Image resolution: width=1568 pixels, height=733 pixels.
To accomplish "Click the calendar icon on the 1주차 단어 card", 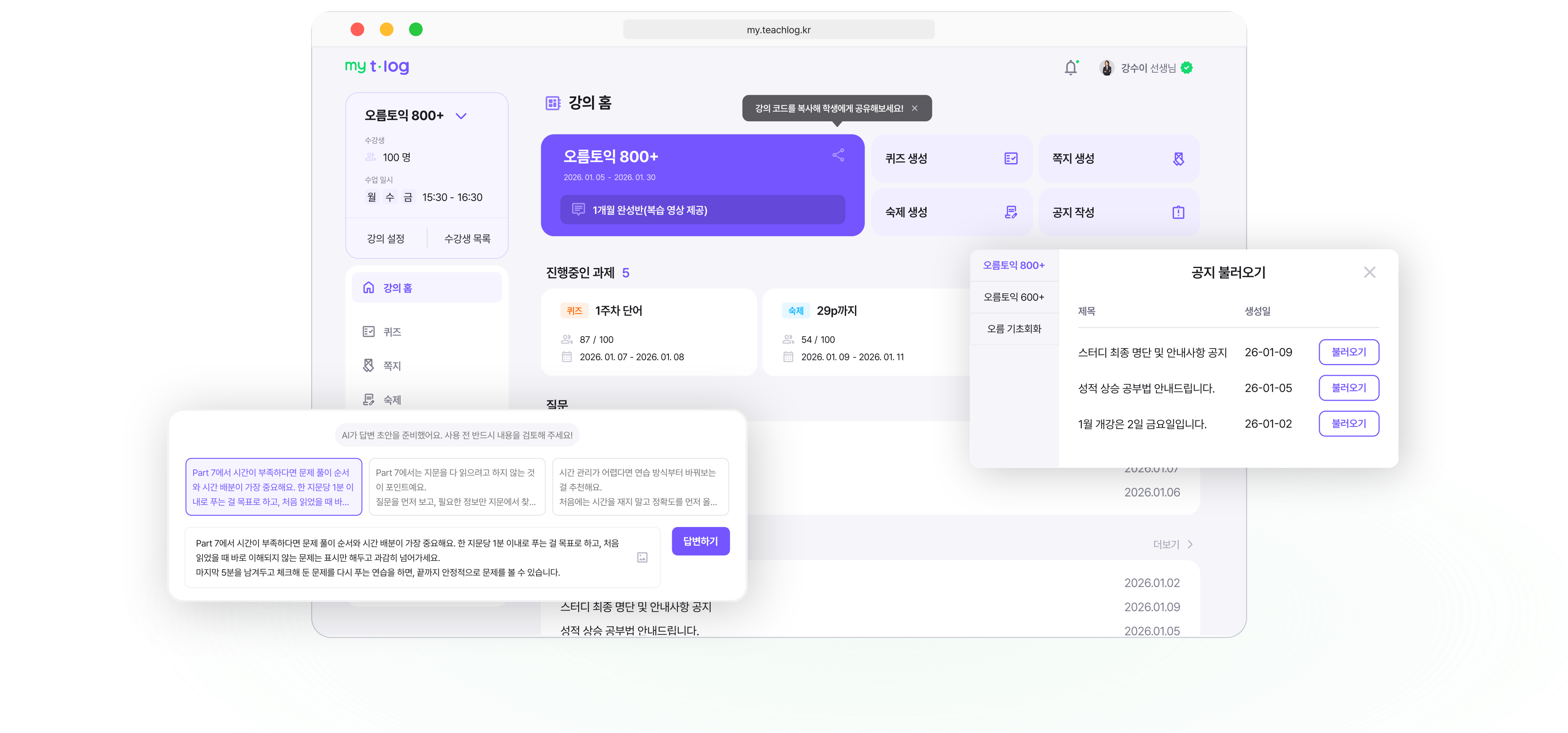I will [x=566, y=356].
